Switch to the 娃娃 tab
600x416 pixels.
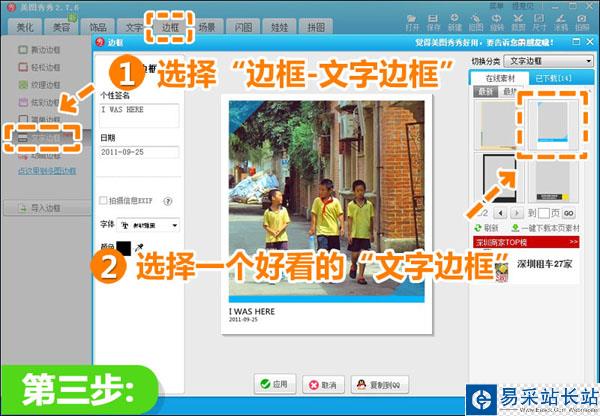coord(279,27)
